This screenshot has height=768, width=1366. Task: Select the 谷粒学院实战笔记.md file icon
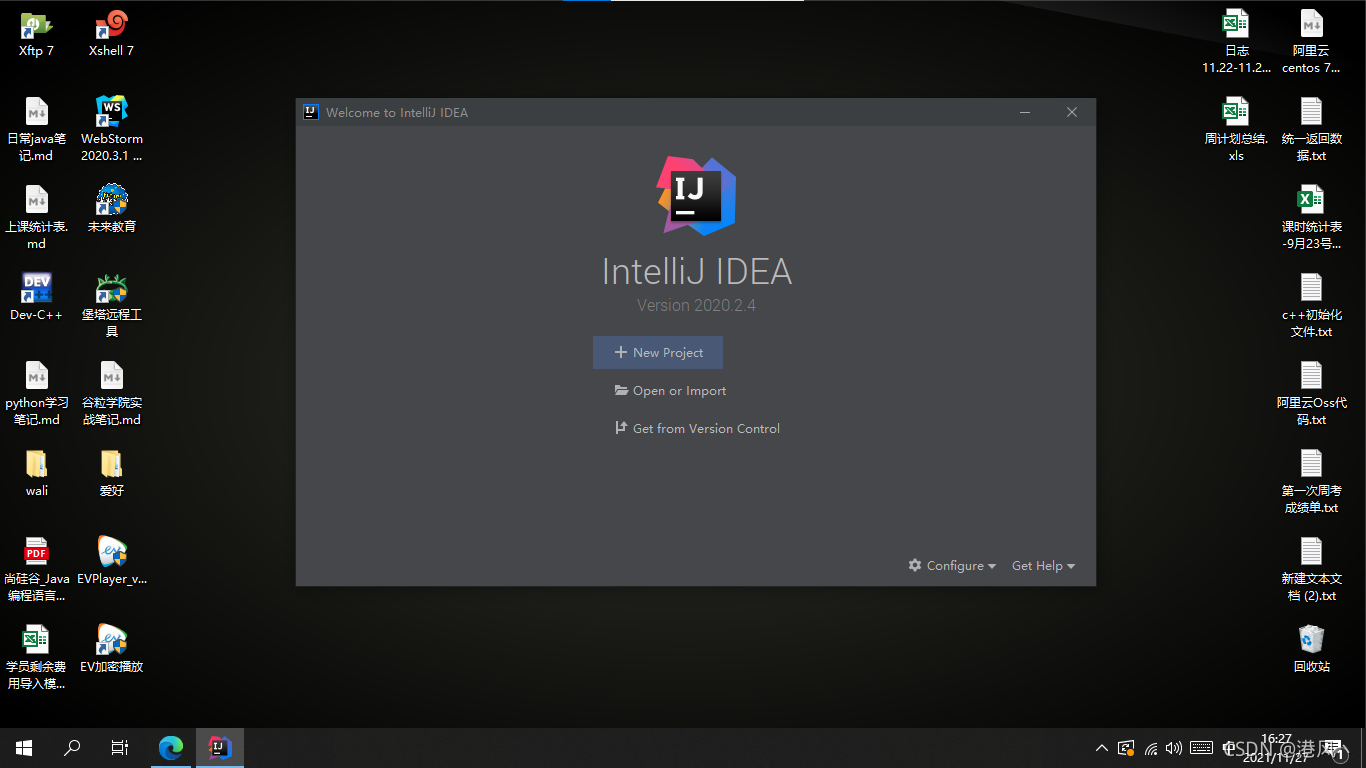[x=111, y=393]
